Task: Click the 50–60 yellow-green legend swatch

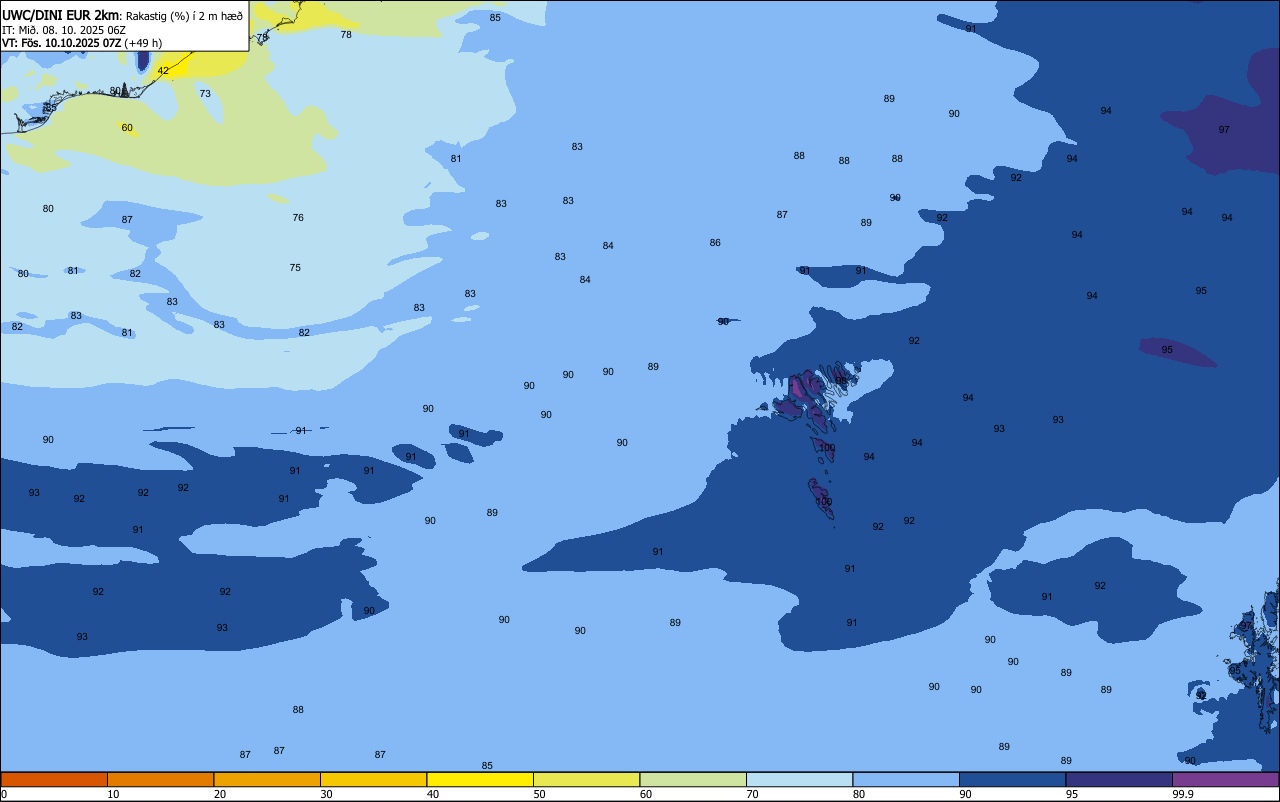Action: 586,779
